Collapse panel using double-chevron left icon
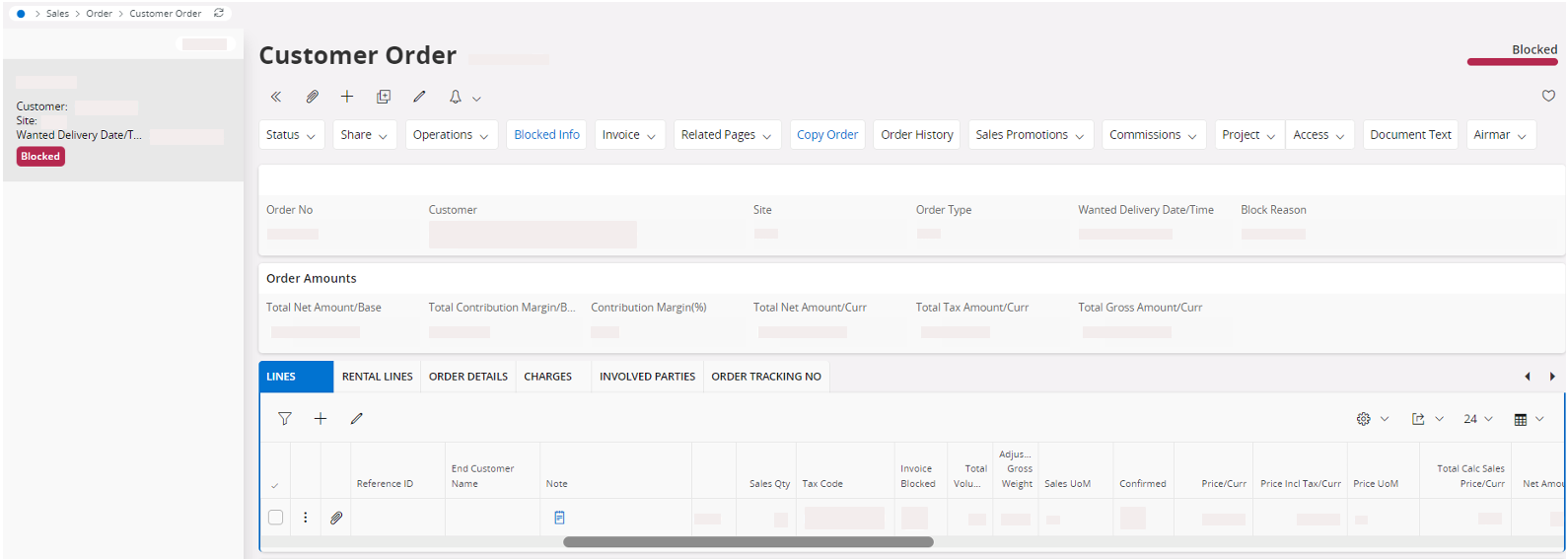This screenshot has height=559, width=1568. [x=276, y=97]
